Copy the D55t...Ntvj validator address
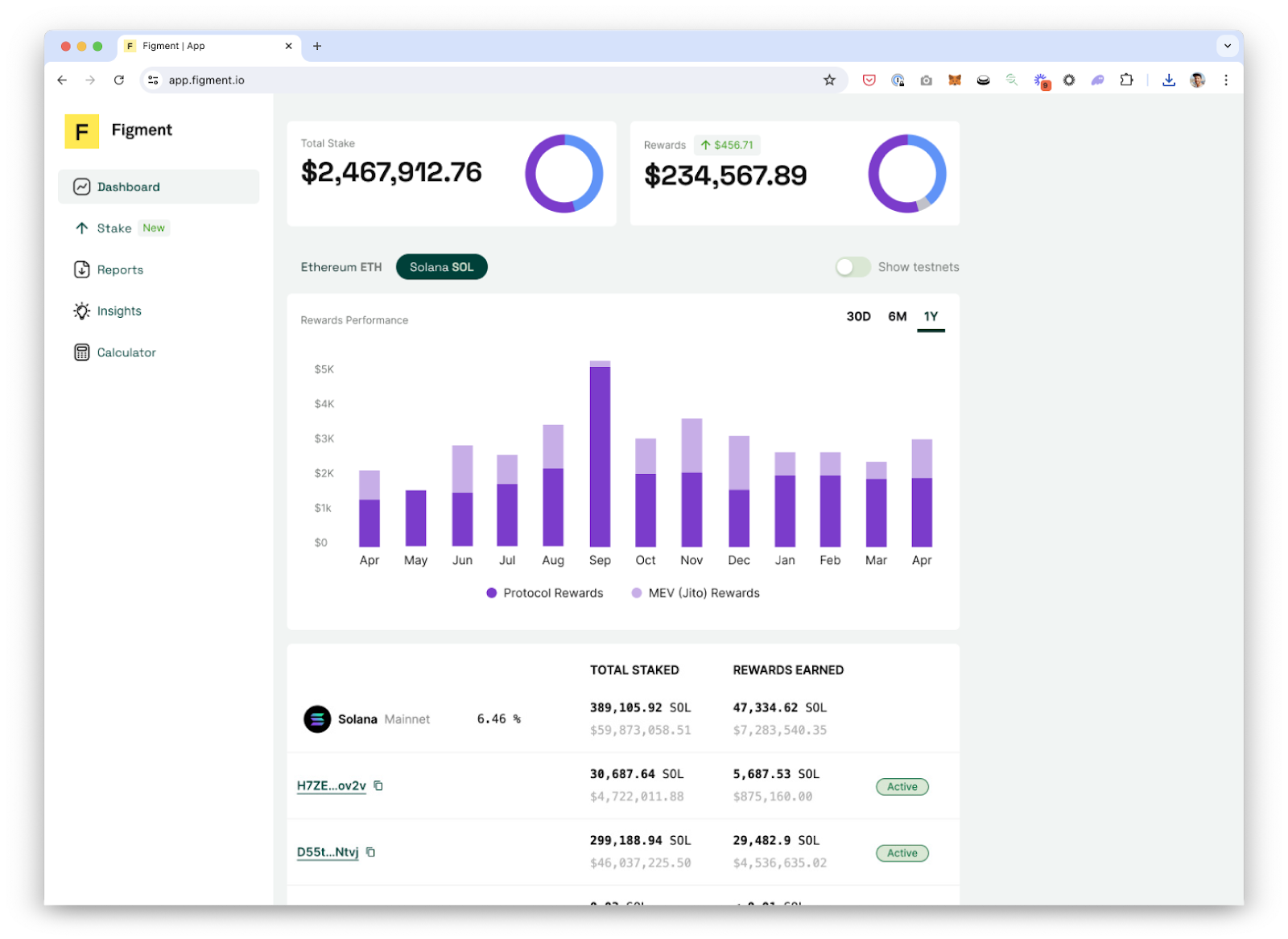This screenshot has height=939, width=1288. [370, 852]
